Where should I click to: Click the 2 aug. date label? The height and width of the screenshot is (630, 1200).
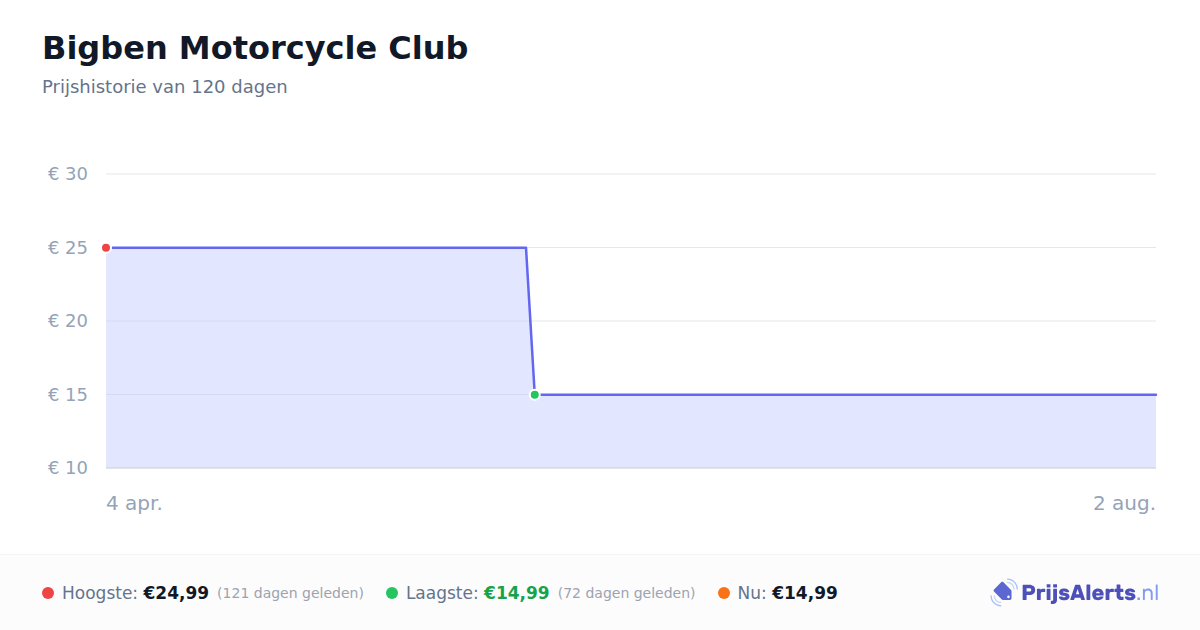1124,504
